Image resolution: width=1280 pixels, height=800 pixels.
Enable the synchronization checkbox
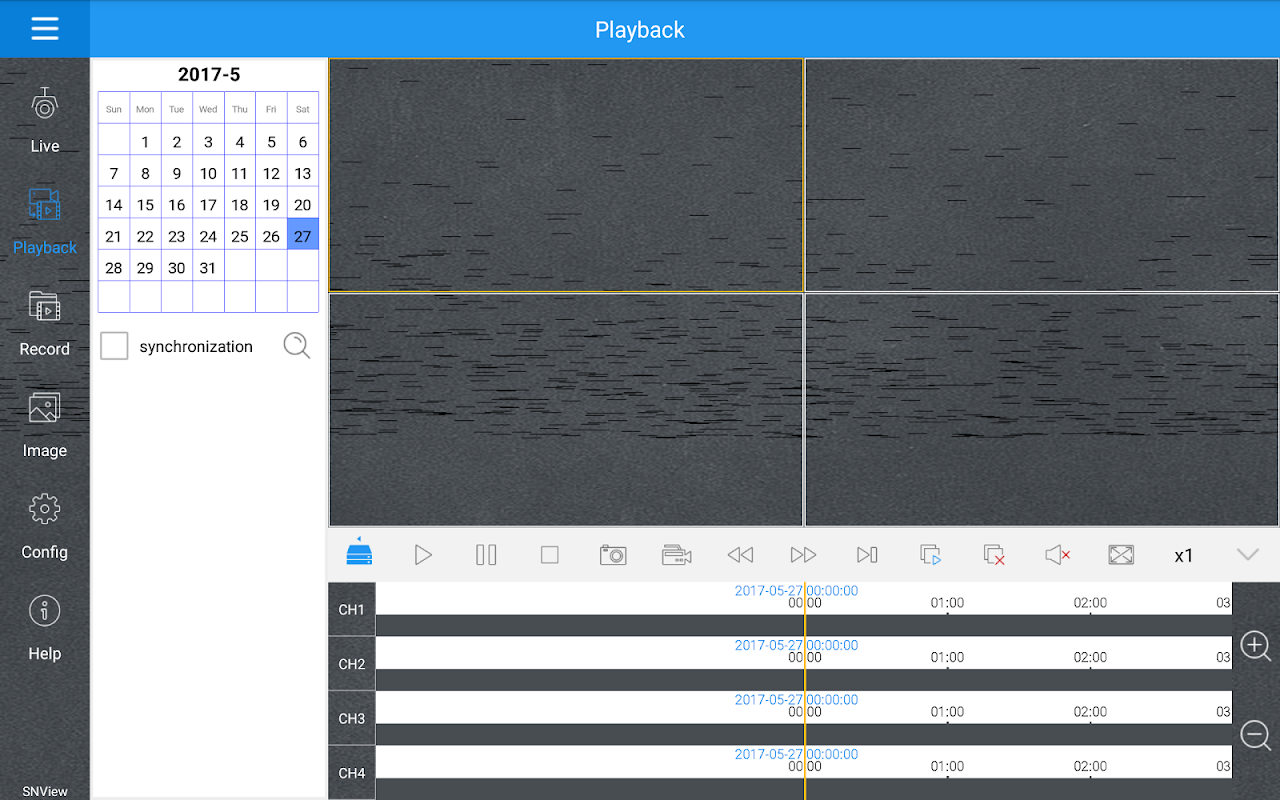coord(114,346)
